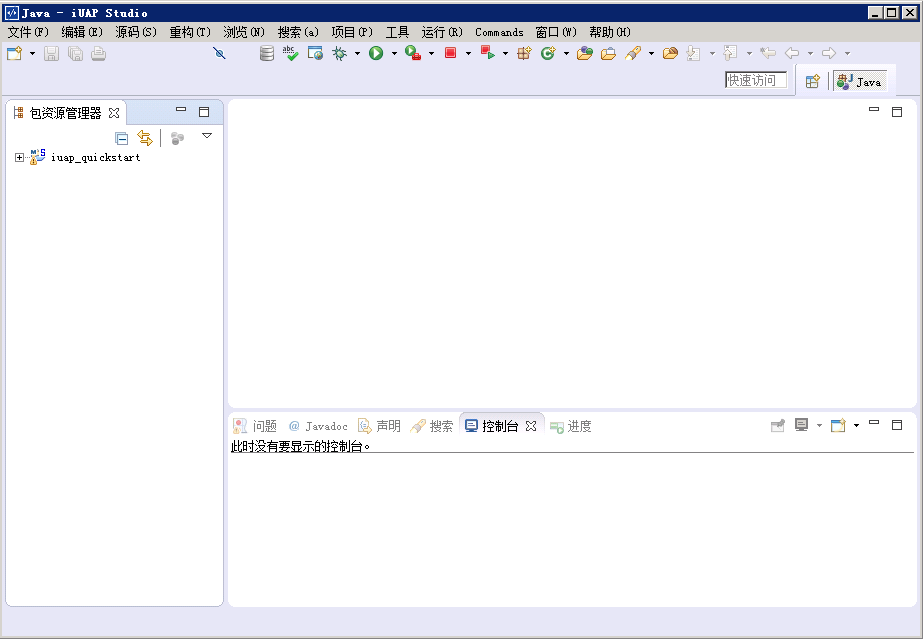Select the Java perspective button

tap(860, 82)
